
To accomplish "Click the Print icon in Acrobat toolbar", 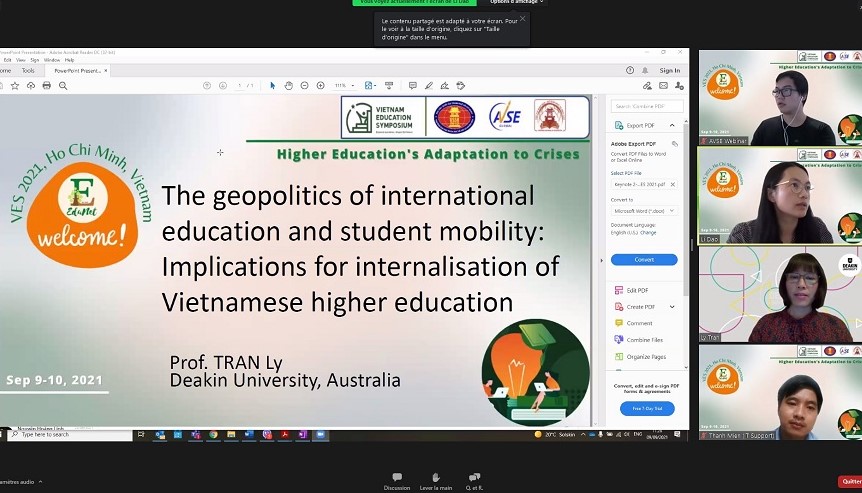I will click(47, 86).
